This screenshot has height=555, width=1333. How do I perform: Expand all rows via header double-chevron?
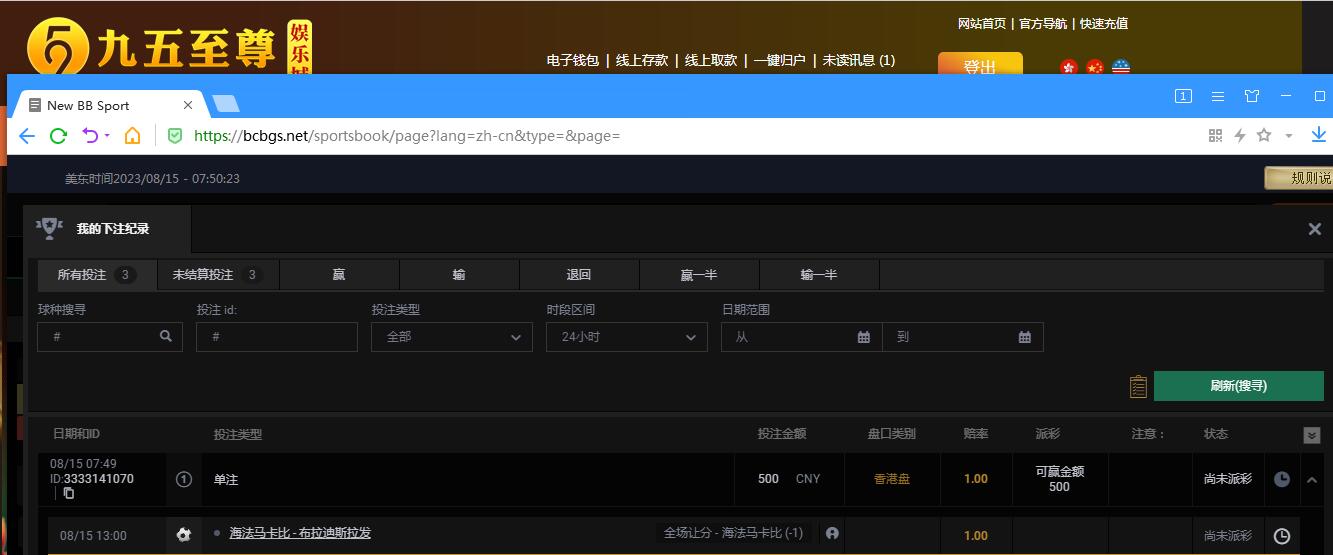point(1312,435)
